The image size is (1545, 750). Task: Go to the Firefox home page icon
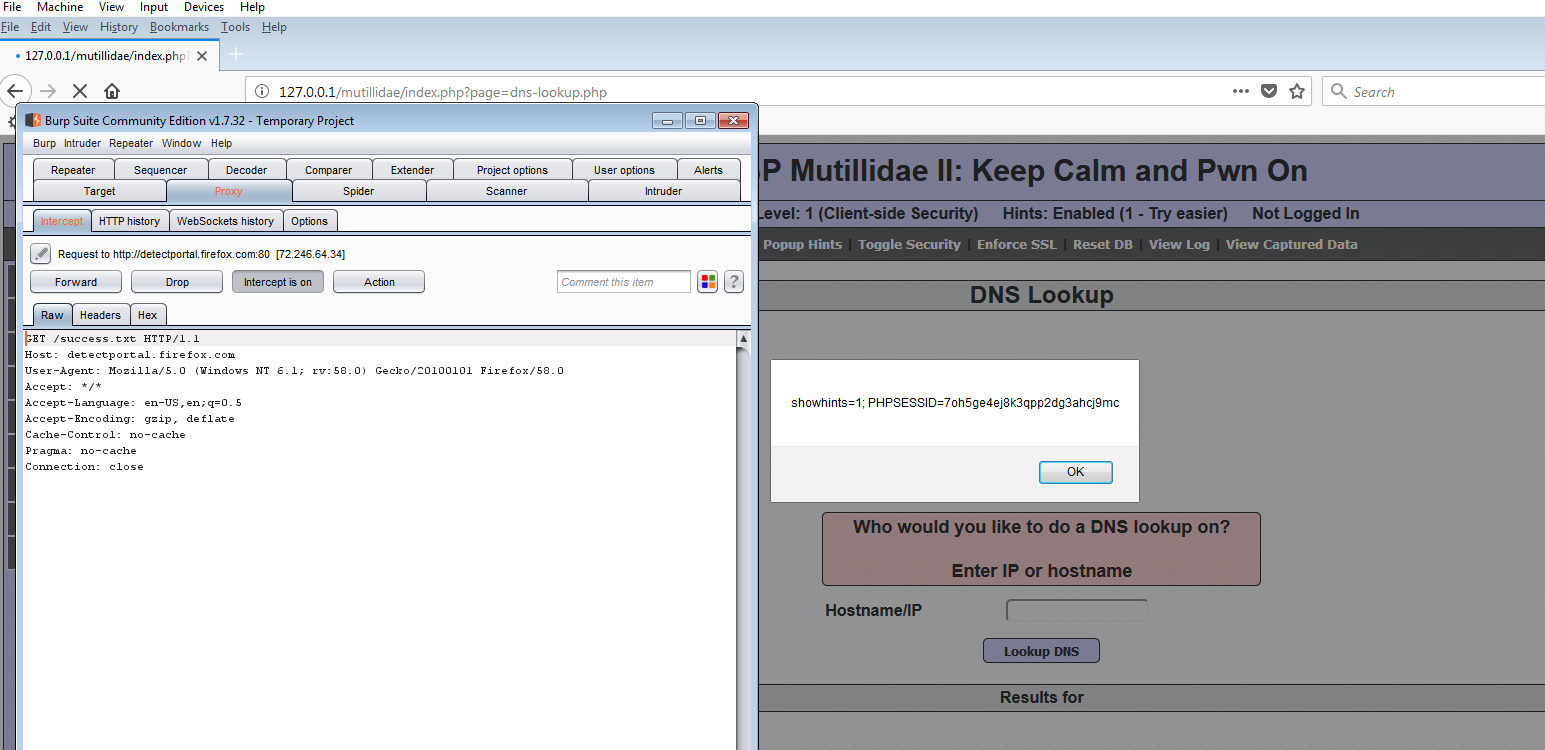(x=112, y=91)
